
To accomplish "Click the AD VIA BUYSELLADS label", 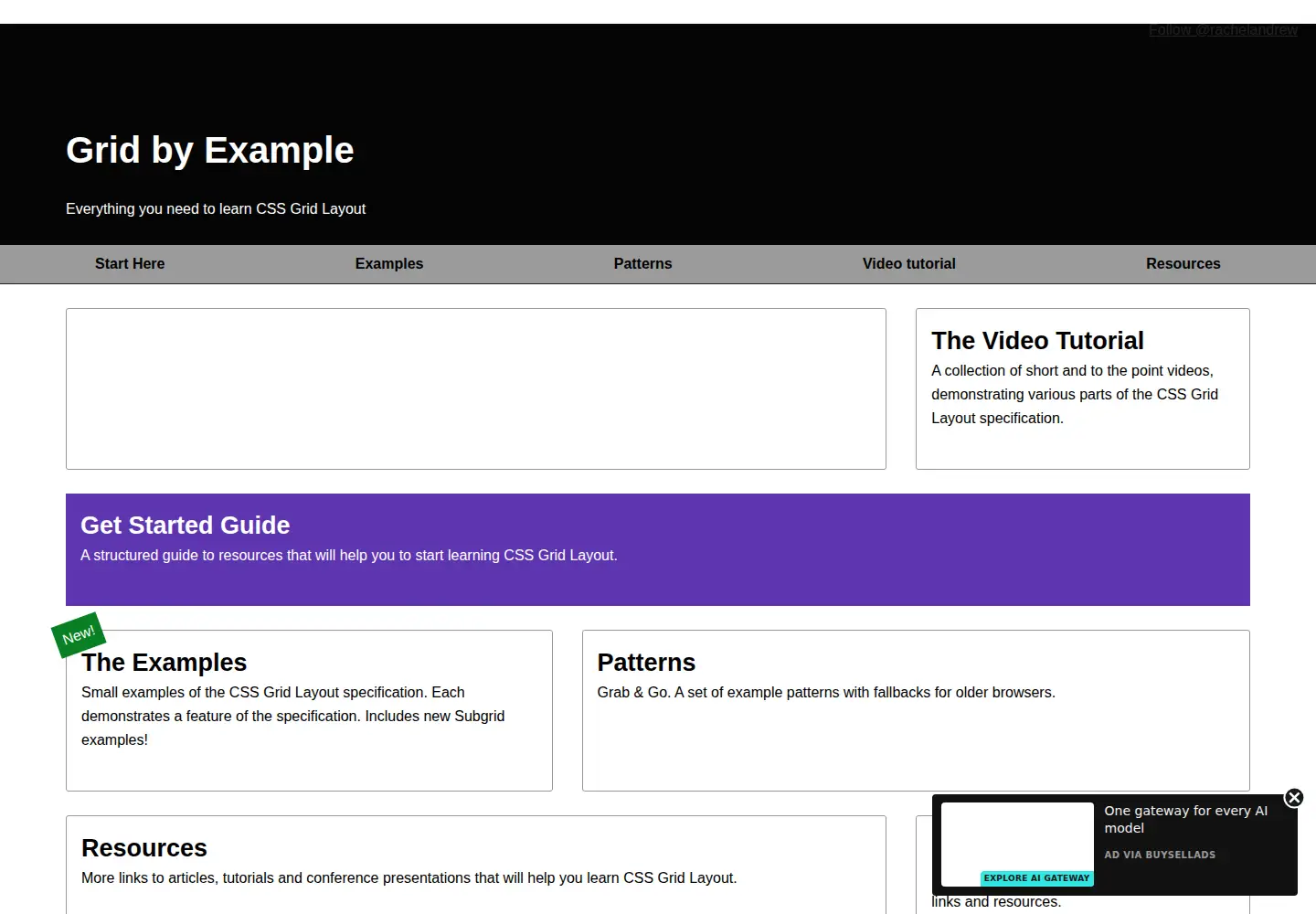I will pyautogui.click(x=1160, y=855).
